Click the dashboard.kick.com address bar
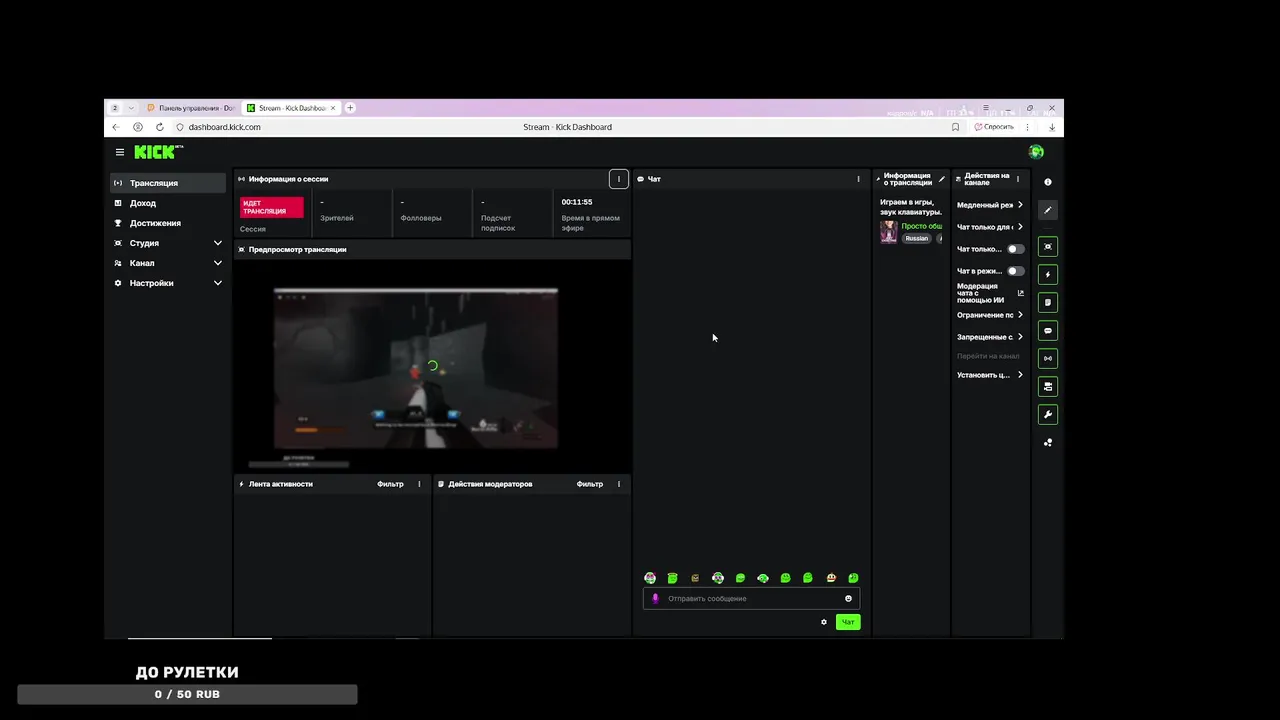This screenshot has height=720, width=1280. click(224, 127)
